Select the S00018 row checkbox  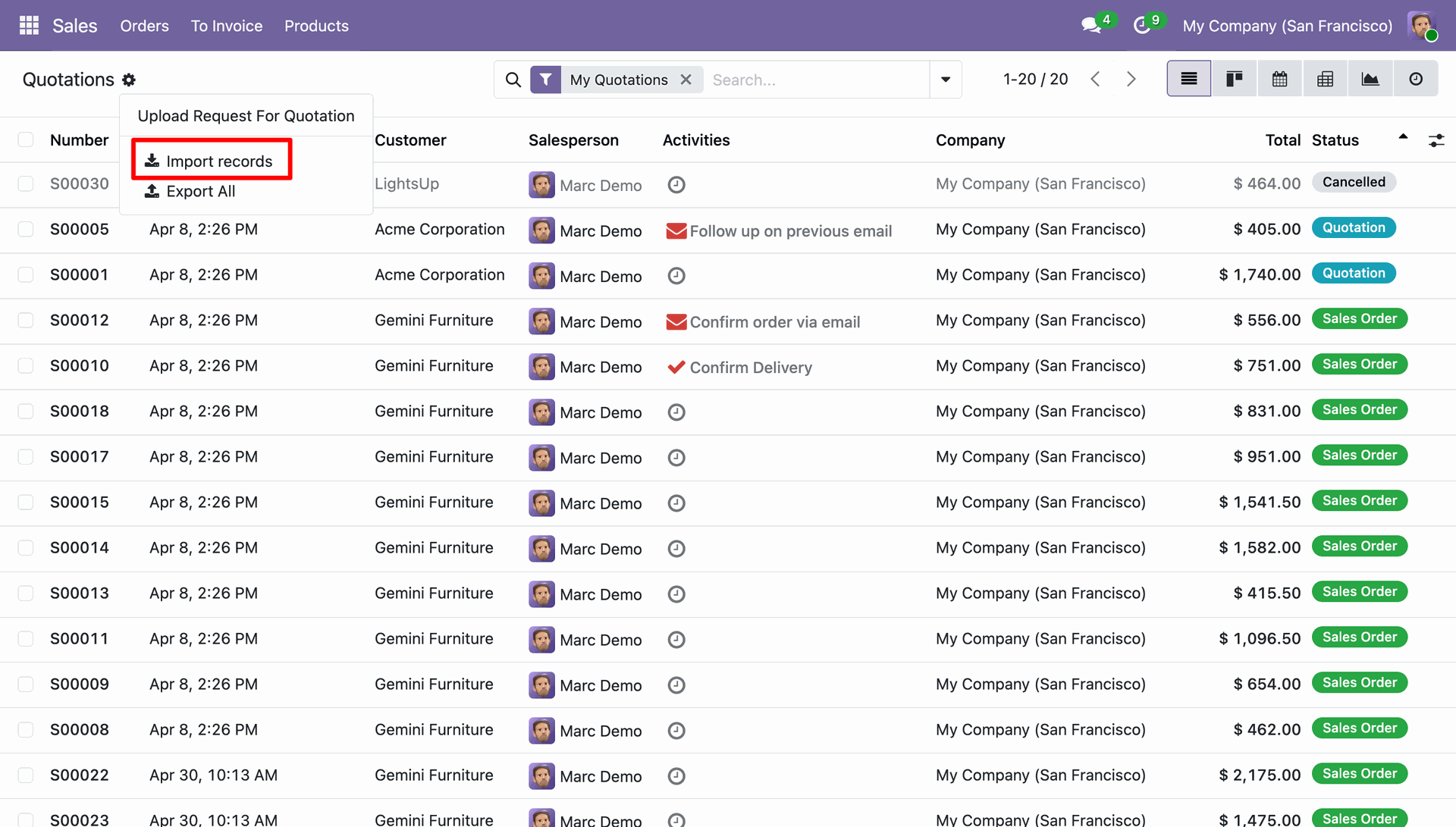pos(26,411)
